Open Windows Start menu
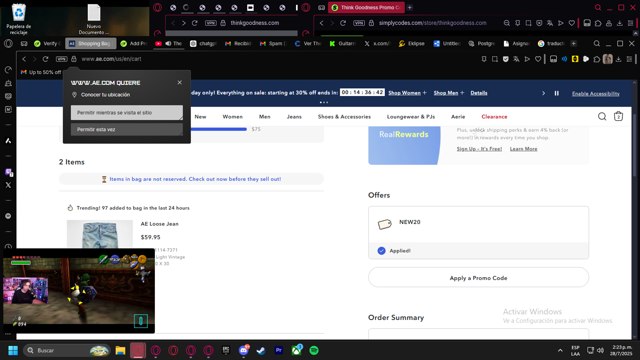The height and width of the screenshot is (360, 640). [x=13, y=350]
